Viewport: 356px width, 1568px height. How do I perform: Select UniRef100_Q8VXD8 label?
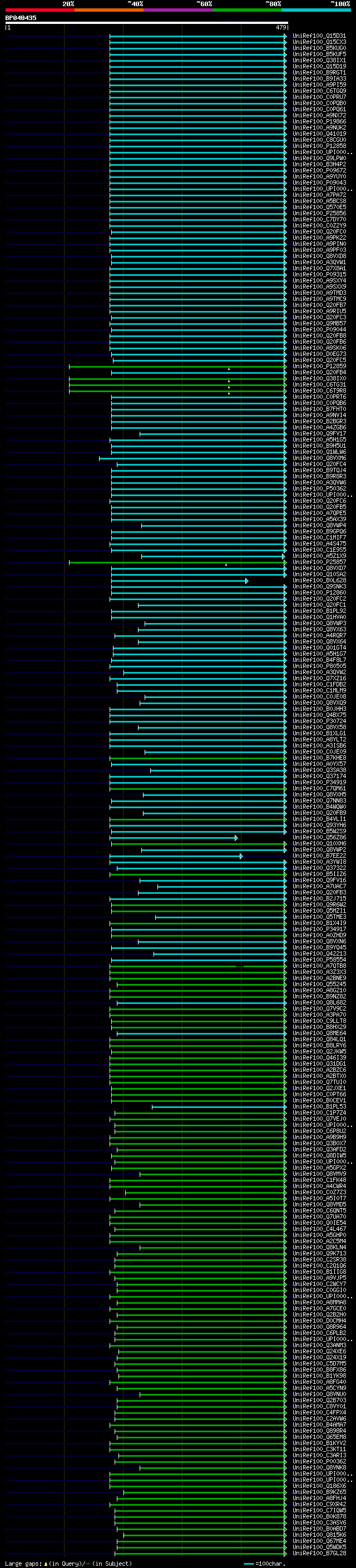point(319,256)
